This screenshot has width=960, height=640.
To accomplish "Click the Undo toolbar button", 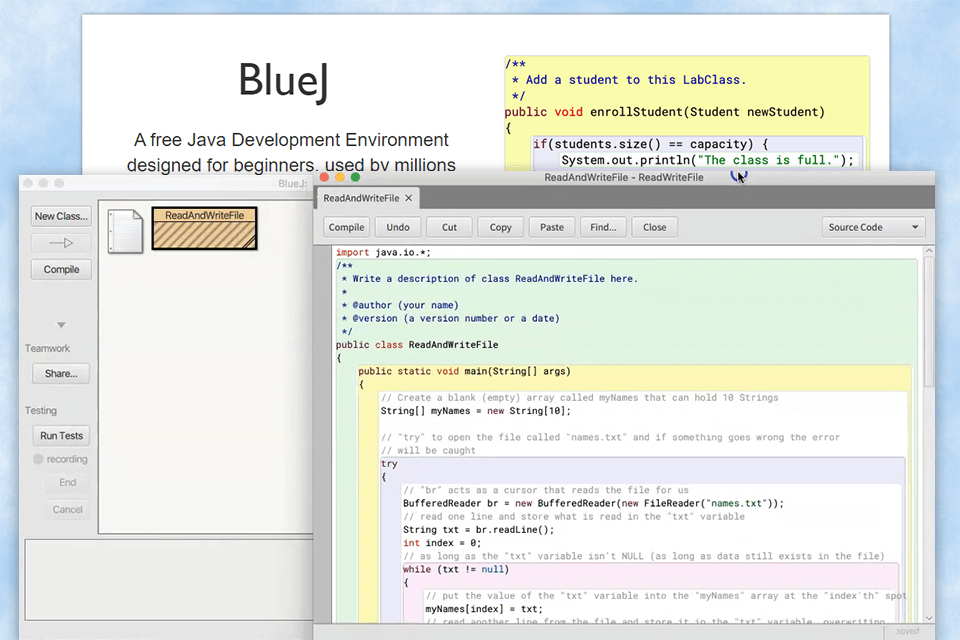I will point(398,227).
